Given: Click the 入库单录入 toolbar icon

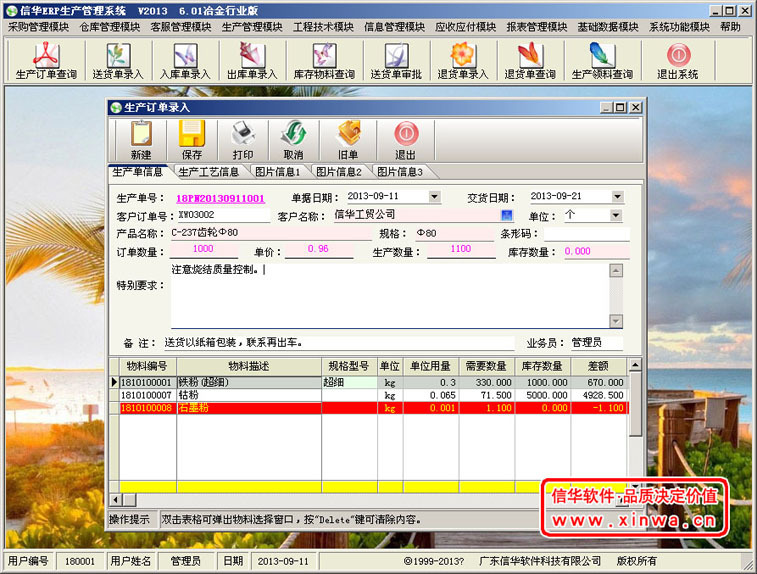Looking at the screenshot, I should (184, 60).
